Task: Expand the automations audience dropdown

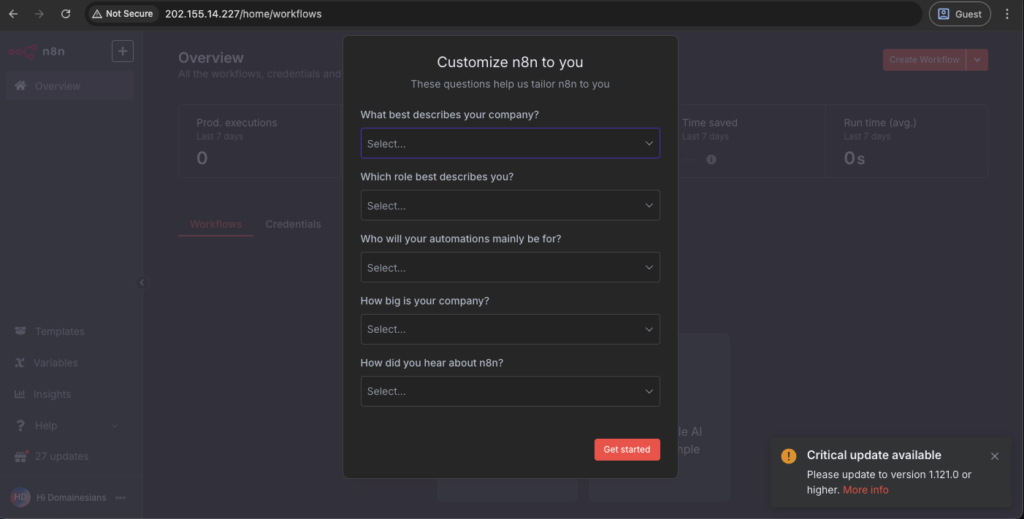Action: click(509, 267)
